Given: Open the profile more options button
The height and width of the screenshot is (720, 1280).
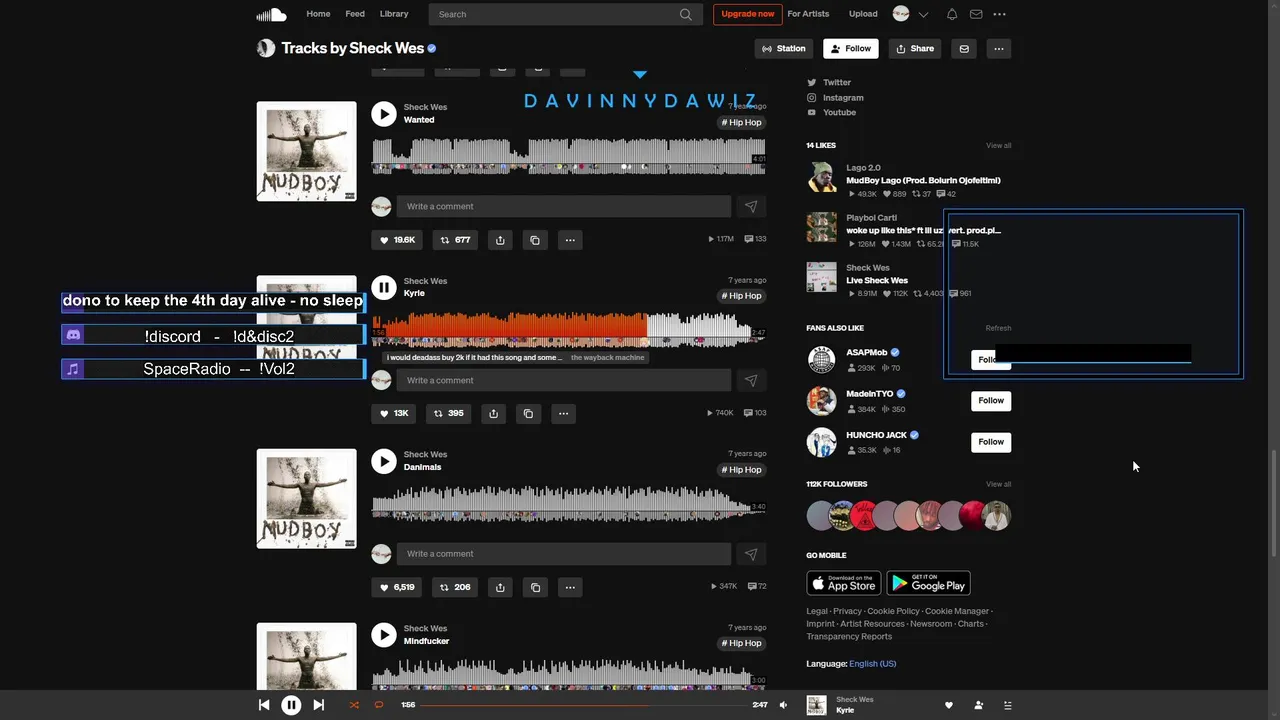Looking at the screenshot, I should click(998, 48).
